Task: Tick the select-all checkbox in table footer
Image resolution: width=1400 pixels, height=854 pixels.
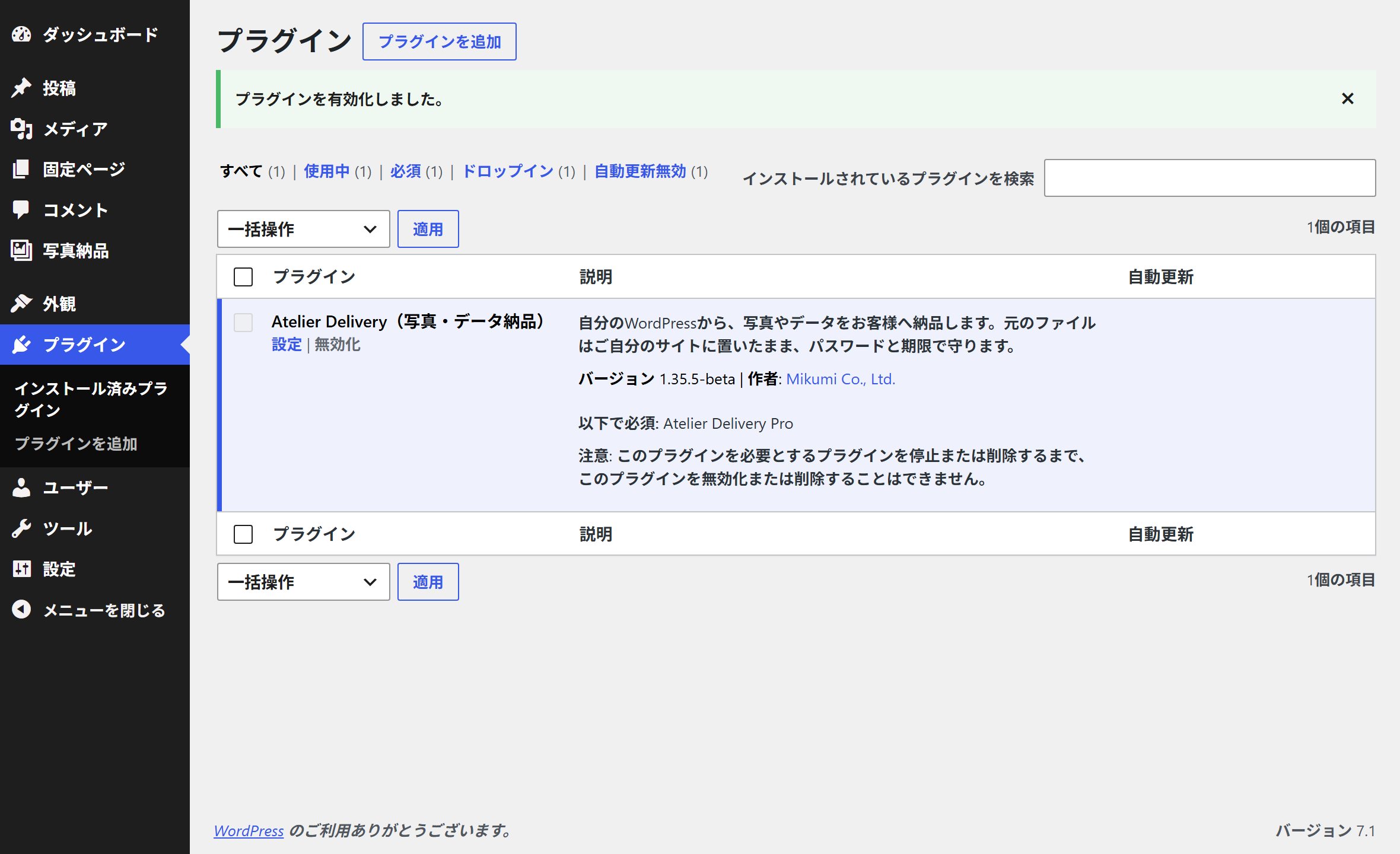Action: click(243, 534)
